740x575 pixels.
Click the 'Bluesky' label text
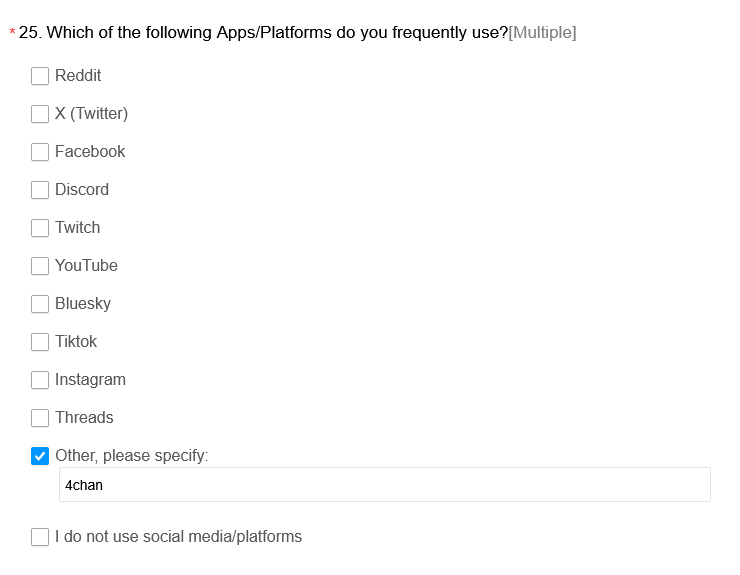[x=83, y=304]
